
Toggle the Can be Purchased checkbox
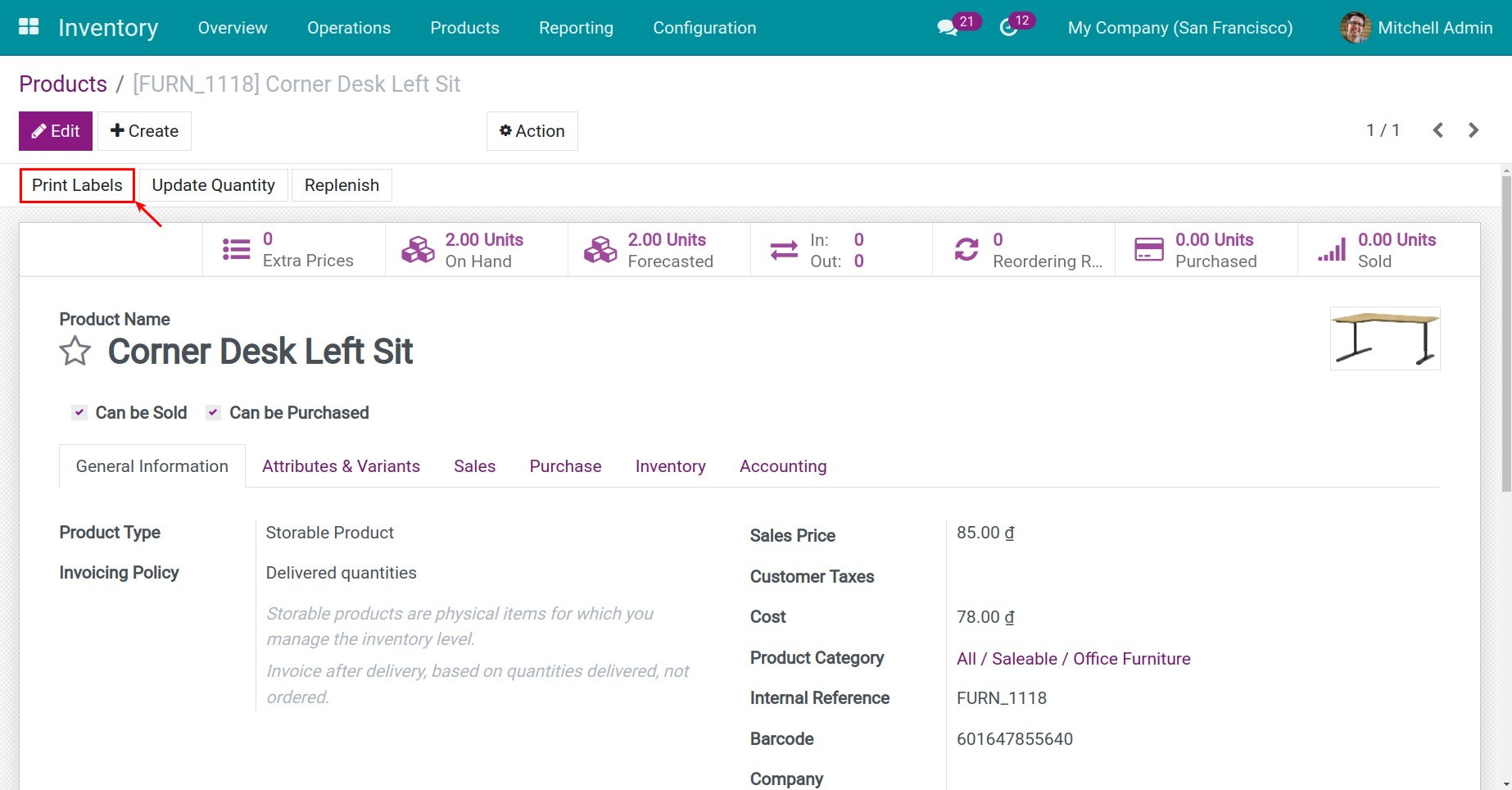coord(213,412)
